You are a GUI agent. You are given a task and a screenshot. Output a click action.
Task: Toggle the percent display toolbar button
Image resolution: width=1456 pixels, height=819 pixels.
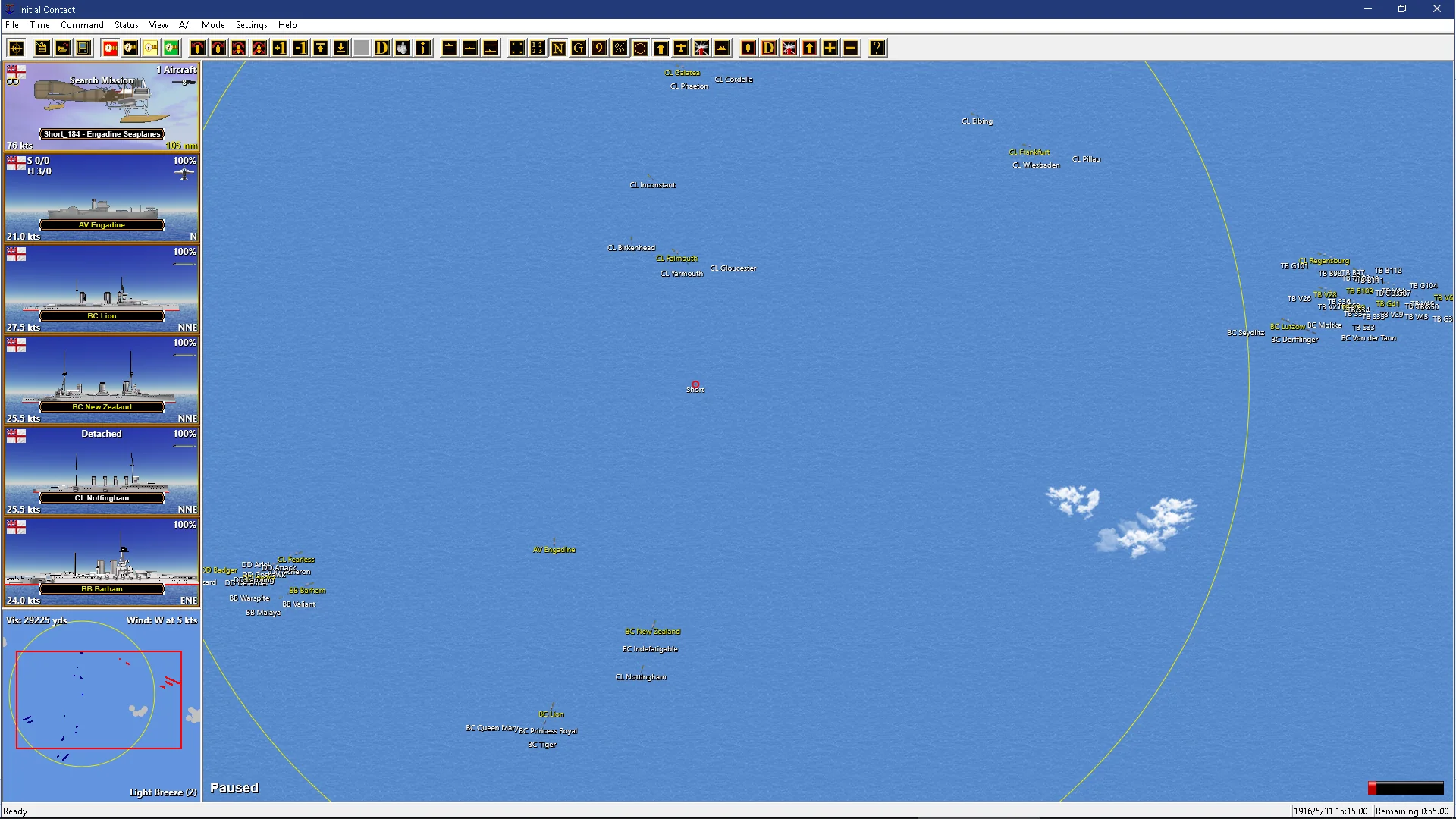coord(620,49)
